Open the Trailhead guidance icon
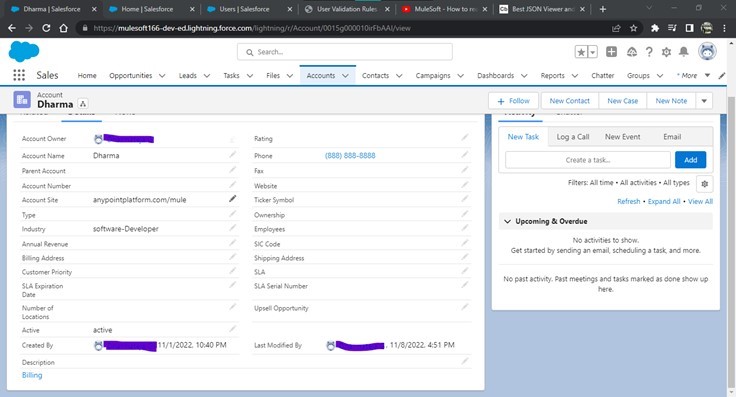 [x=631, y=52]
